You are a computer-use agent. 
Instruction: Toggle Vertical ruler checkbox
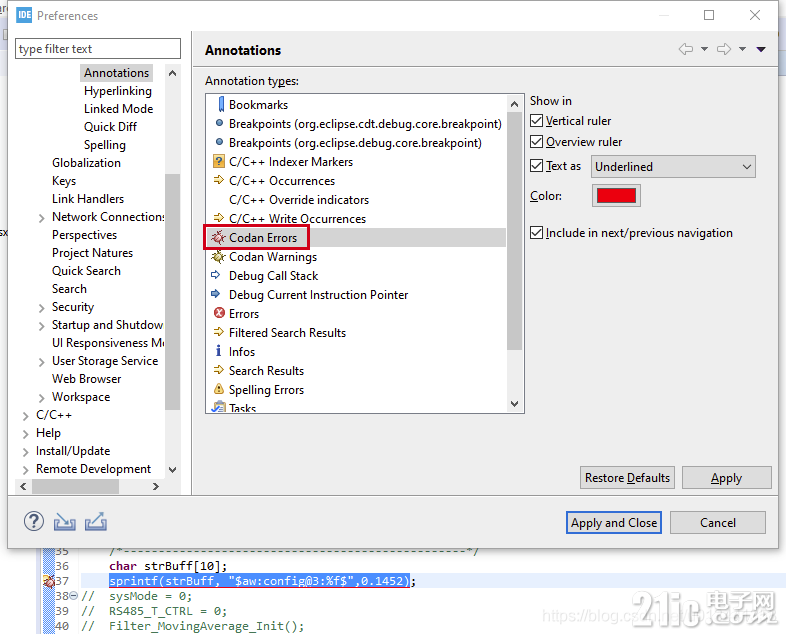[536, 121]
